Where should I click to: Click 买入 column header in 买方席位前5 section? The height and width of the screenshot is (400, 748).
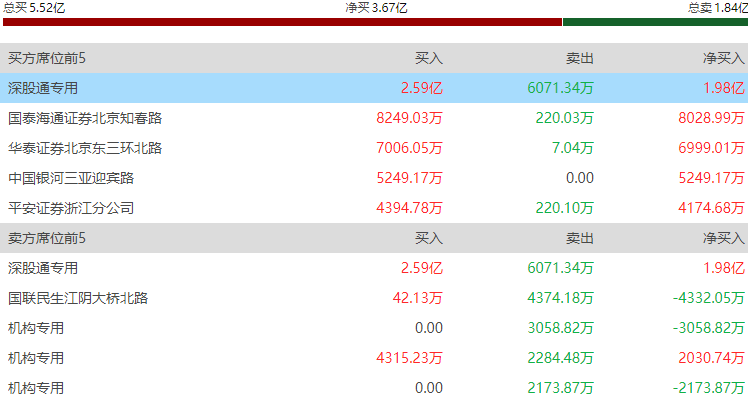pos(428,58)
